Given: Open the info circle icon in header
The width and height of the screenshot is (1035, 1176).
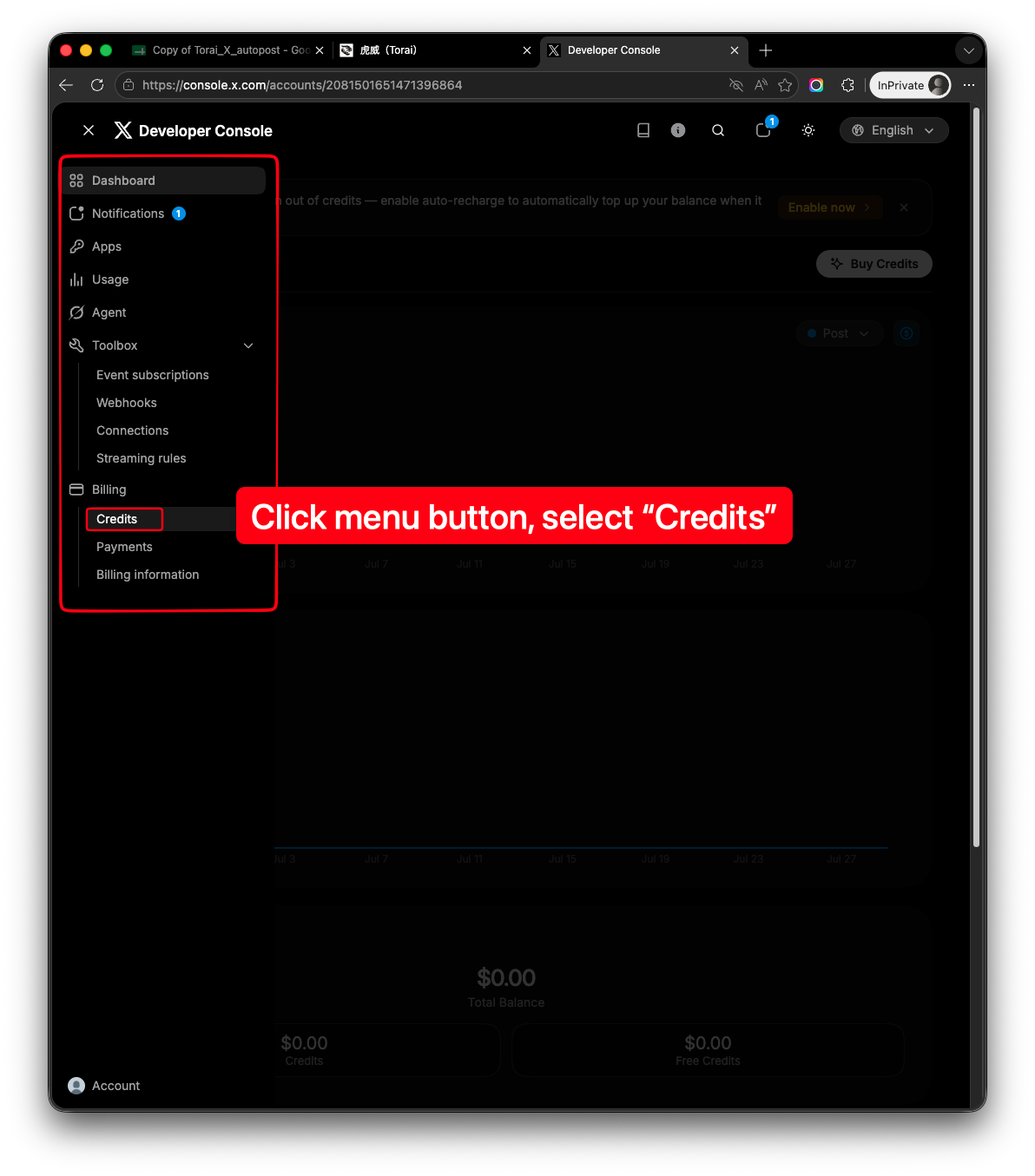Looking at the screenshot, I should (678, 130).
